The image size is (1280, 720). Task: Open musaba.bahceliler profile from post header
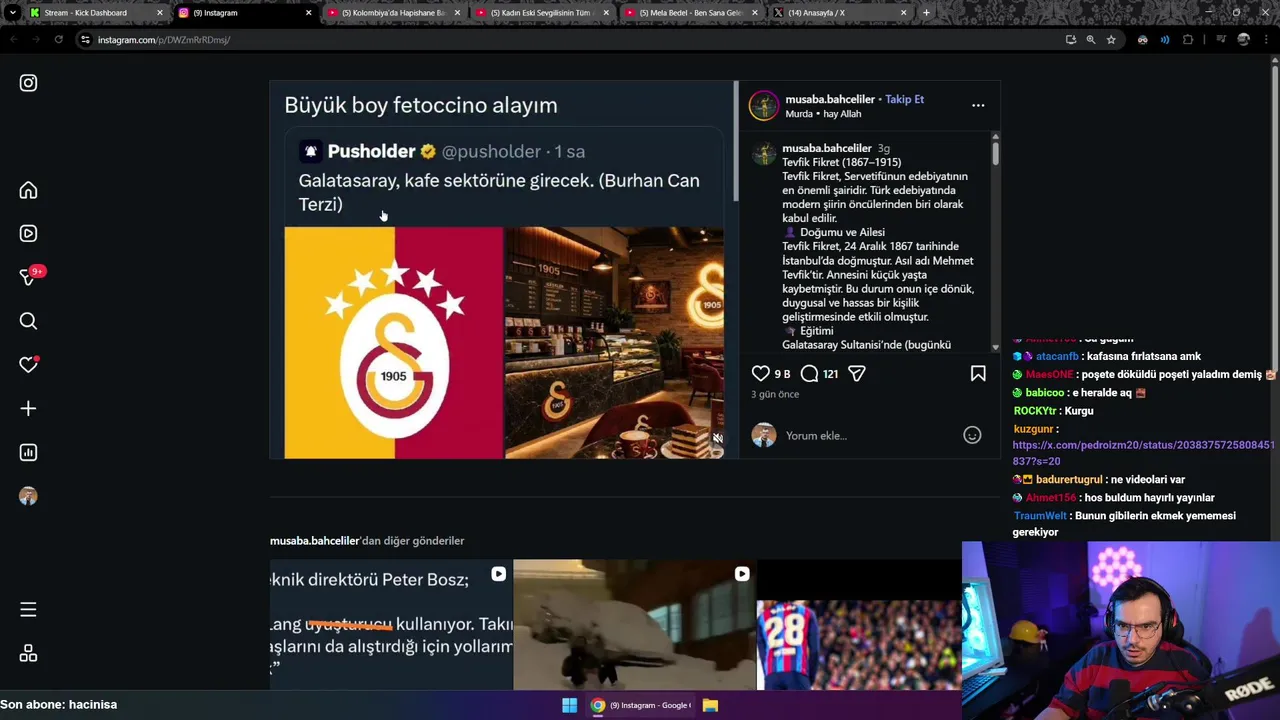point(829,99)
